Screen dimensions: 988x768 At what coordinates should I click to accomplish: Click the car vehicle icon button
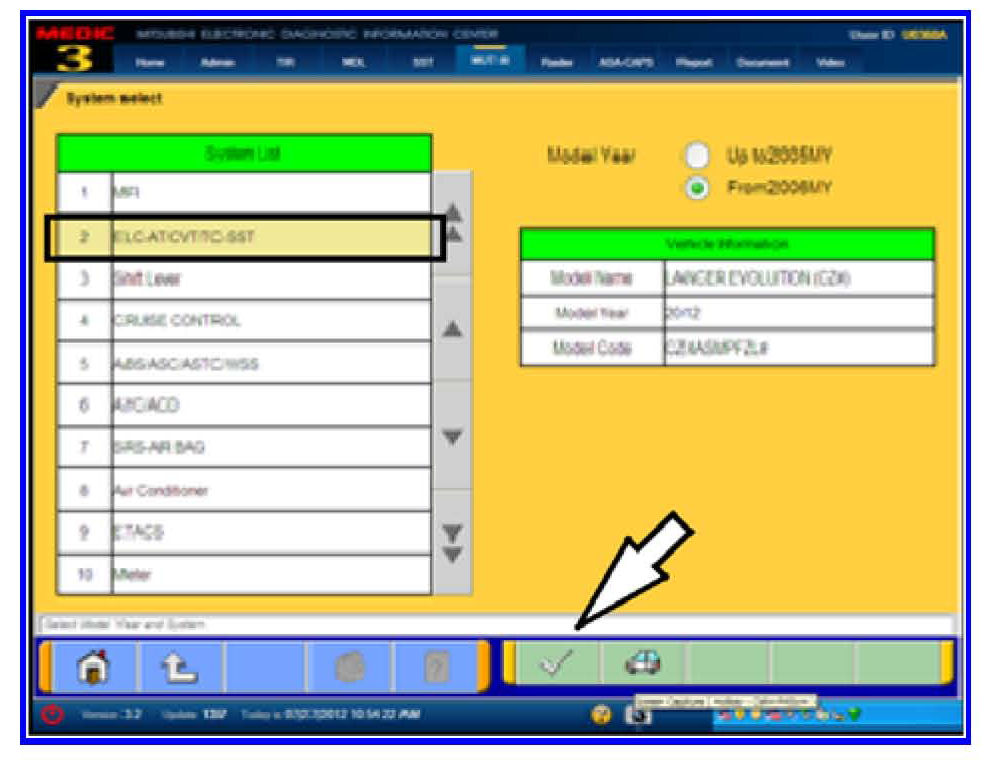(x=642, y=664)
